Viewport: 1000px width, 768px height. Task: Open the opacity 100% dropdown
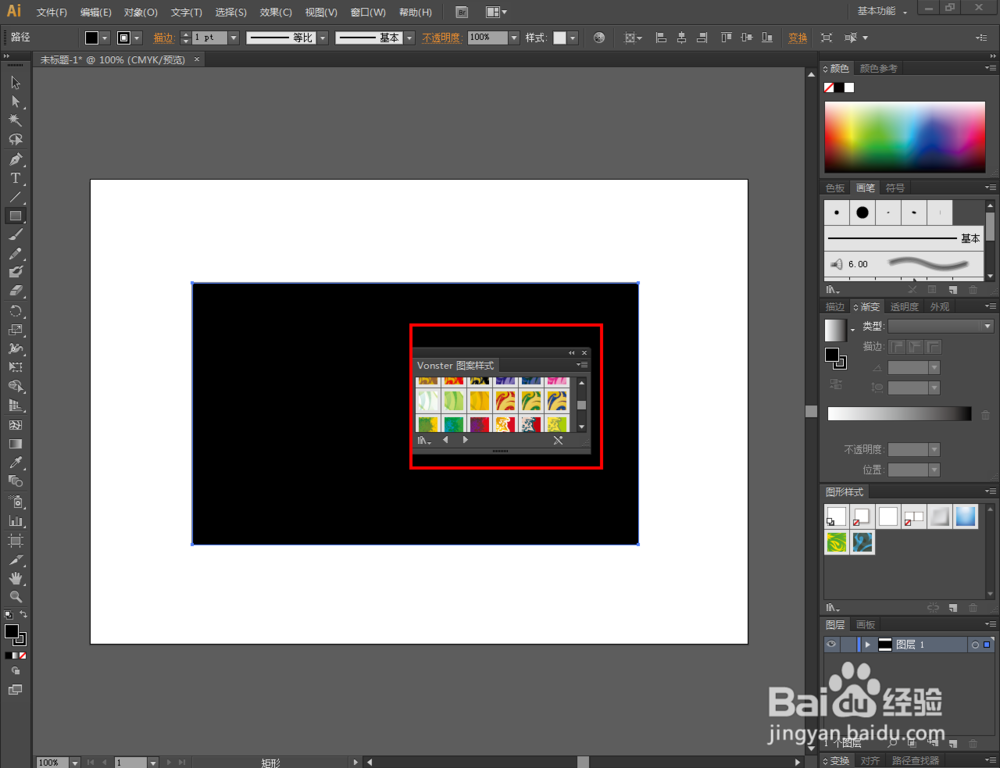pos(514,38)
